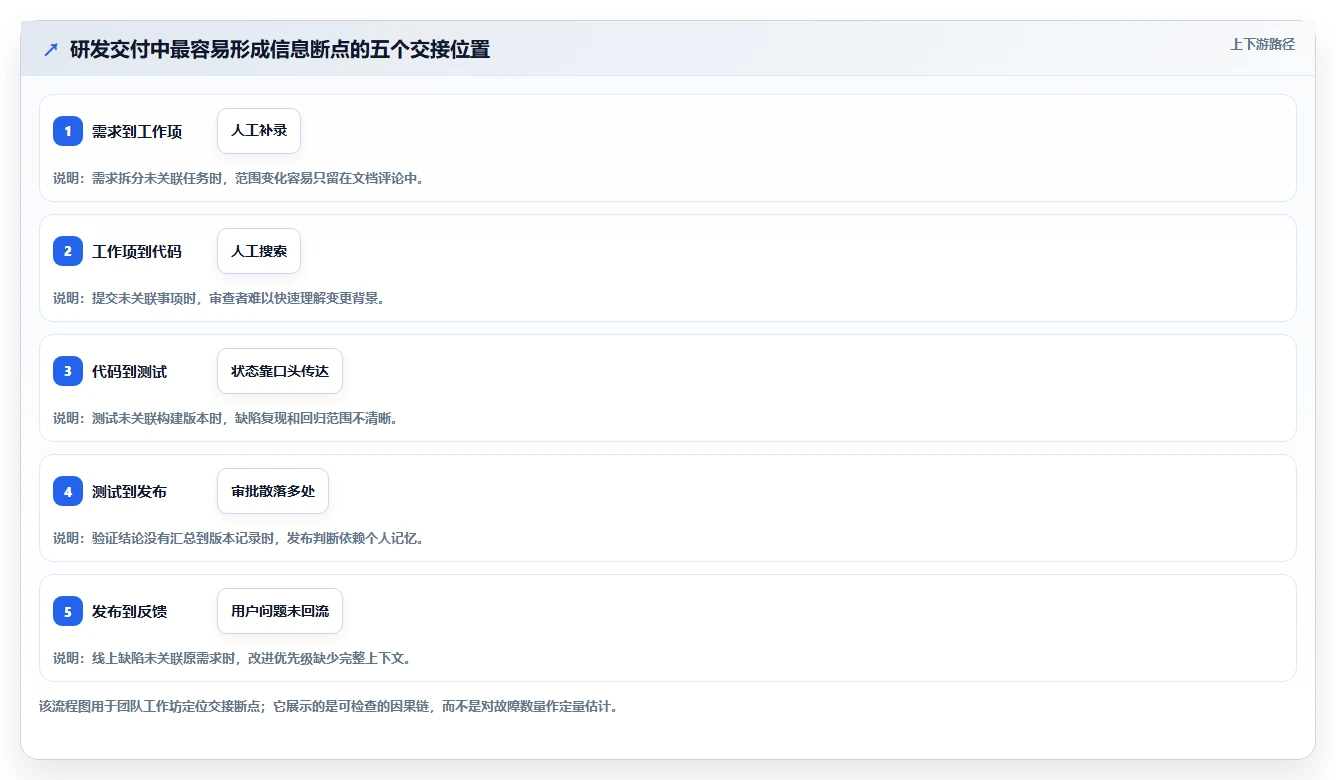Click the 代码到测试 step title
This screenshot has height=780, width=1336.
[x=130, y=371]
